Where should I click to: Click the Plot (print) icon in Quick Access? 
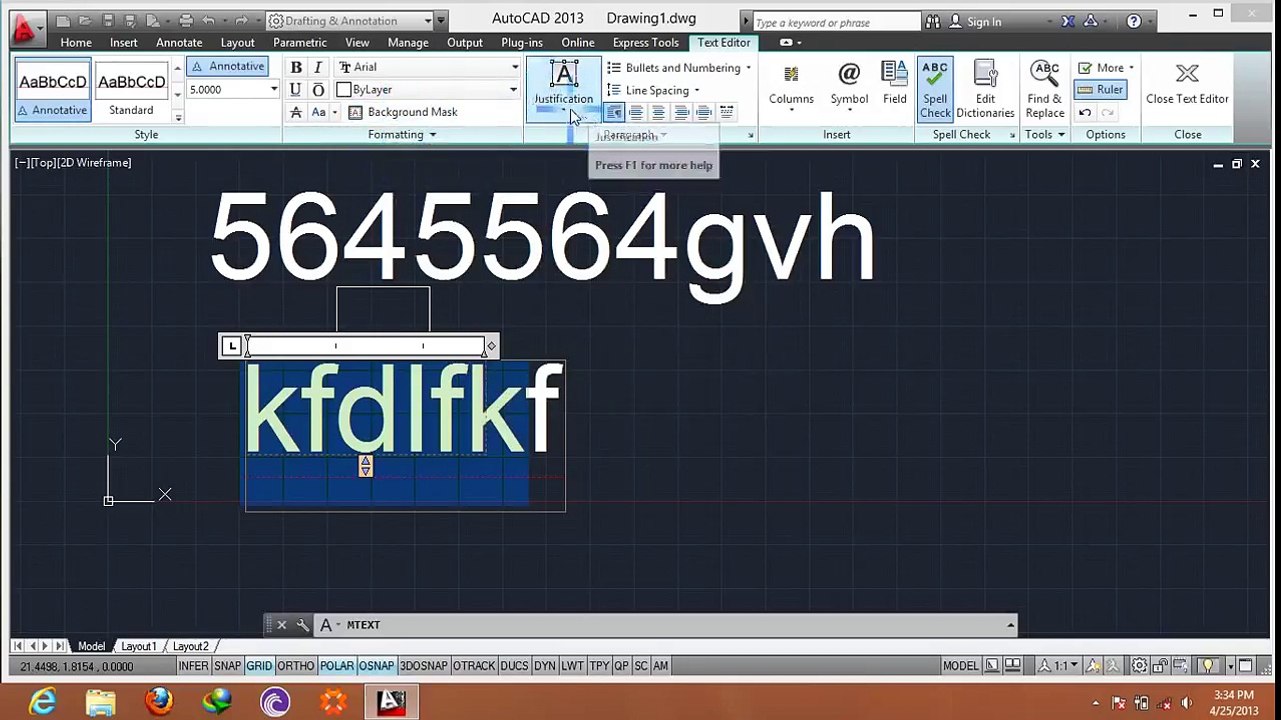click(x=186, y=21)
